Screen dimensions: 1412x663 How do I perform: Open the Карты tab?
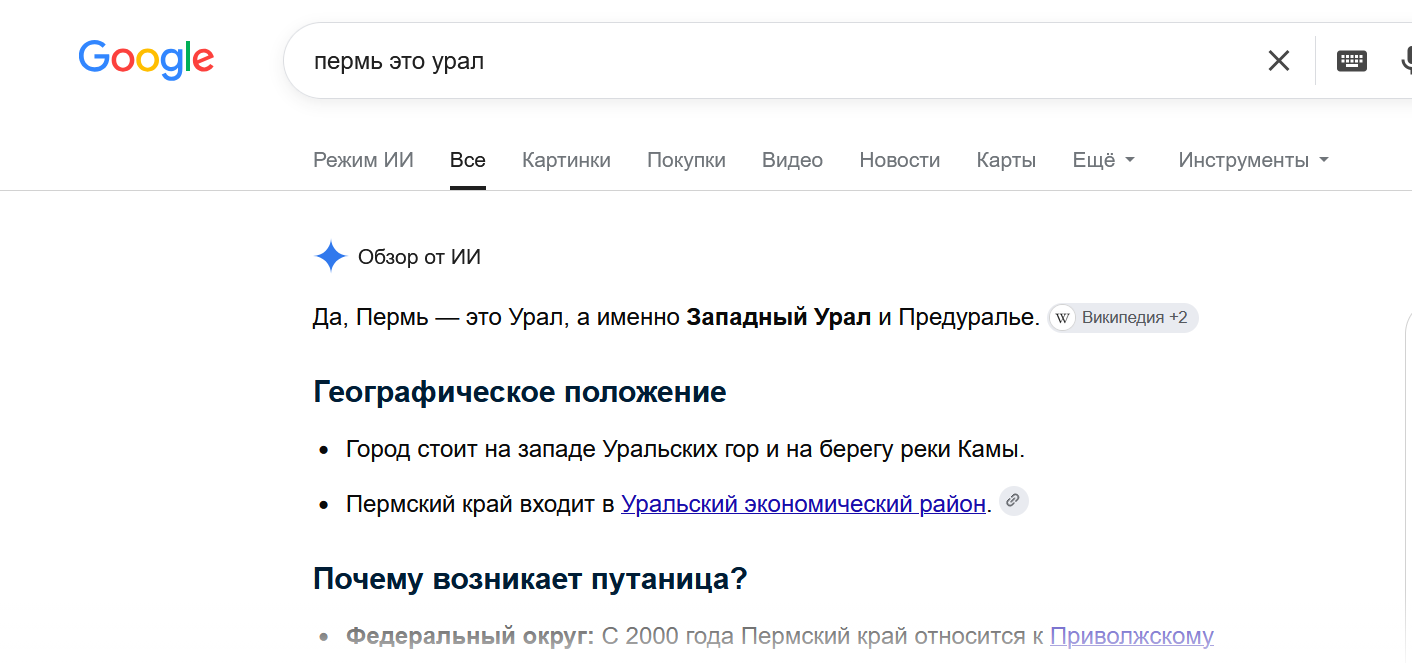pyautogui.click(x=1006, y=160)
